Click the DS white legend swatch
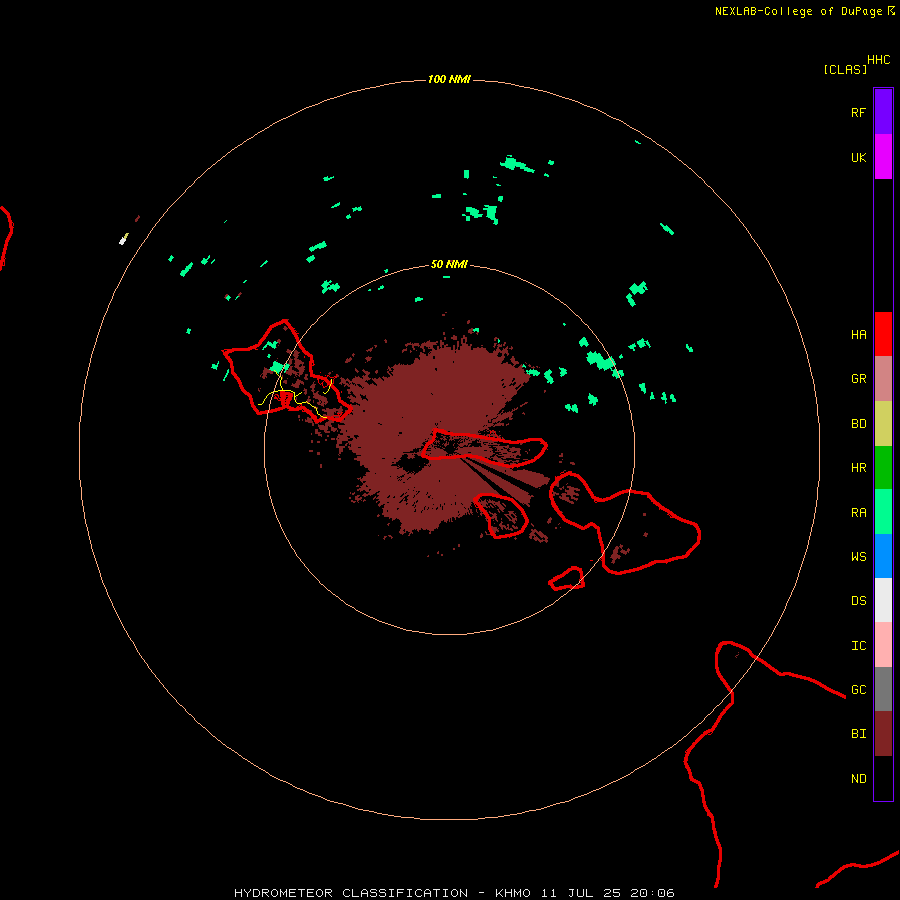Viewport: 900px width, 900px height. pos(883,600)
